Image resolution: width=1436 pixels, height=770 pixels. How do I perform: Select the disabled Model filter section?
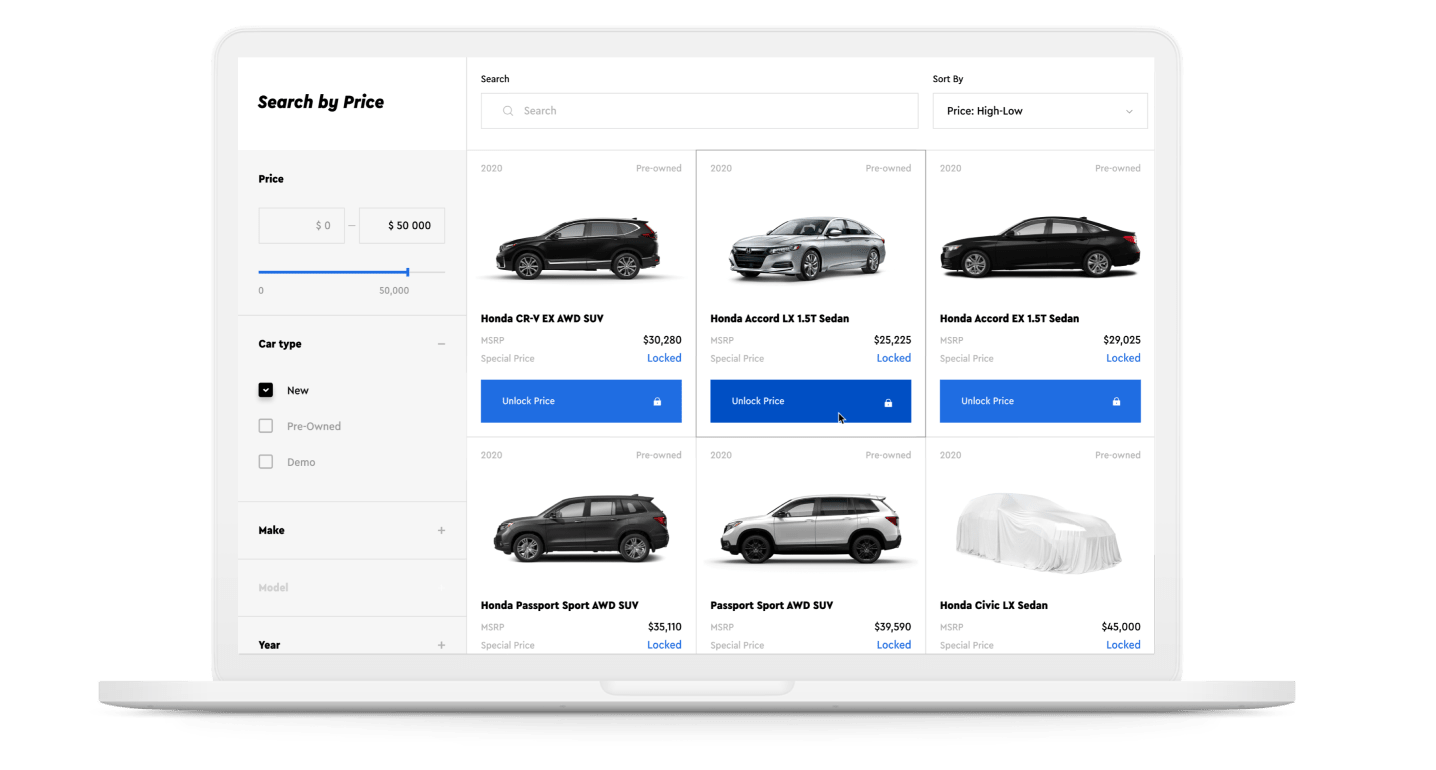(x=351, y=587)
